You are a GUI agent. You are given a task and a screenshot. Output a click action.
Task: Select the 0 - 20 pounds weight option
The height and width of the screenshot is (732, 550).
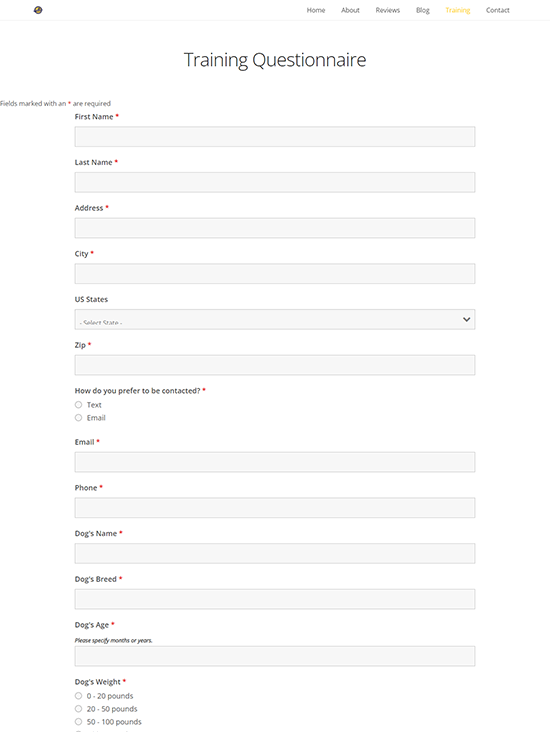point(78,696)
